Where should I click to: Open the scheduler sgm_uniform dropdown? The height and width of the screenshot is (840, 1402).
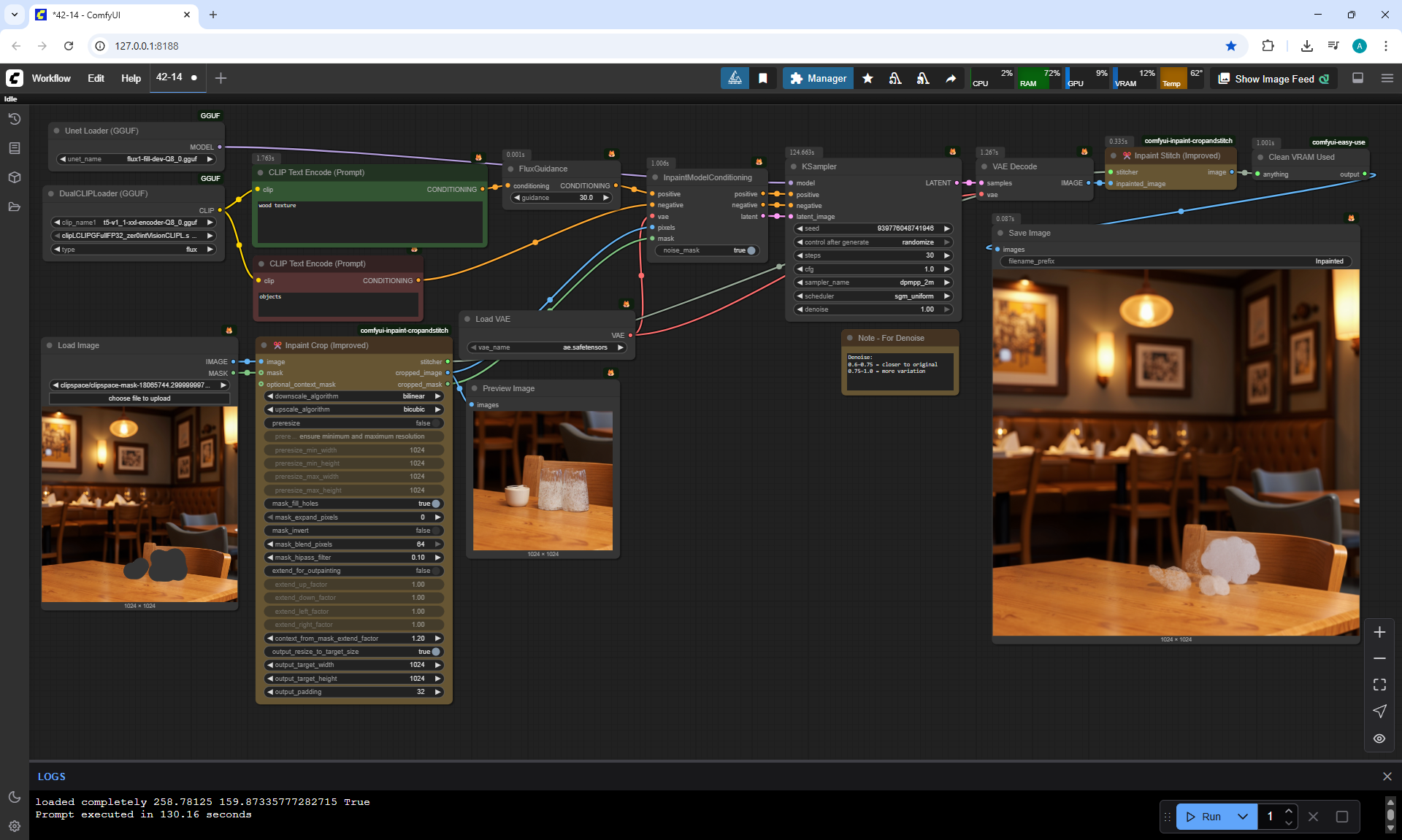pos(873,296)
